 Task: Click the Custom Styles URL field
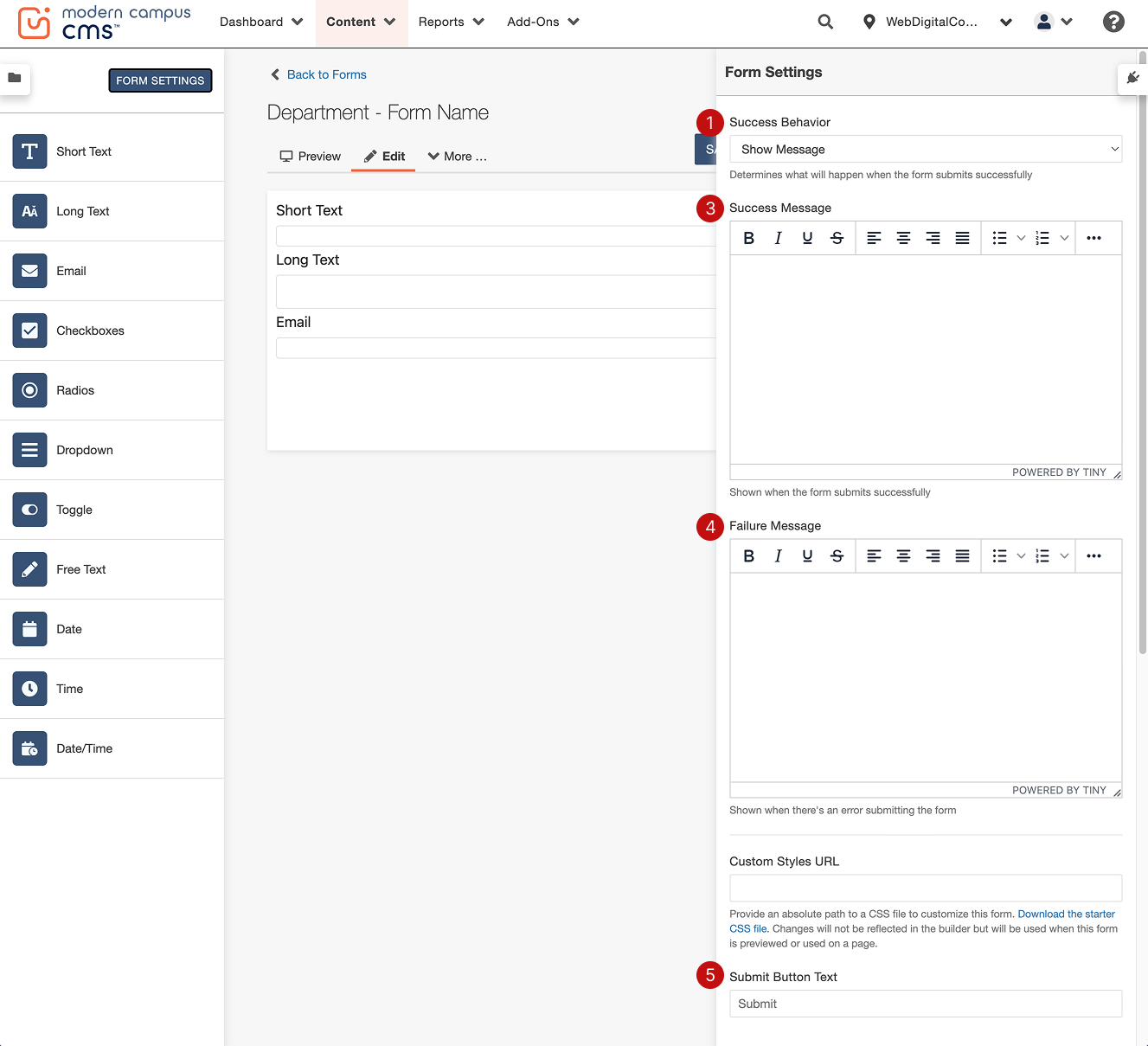click(x=926, y=888)
